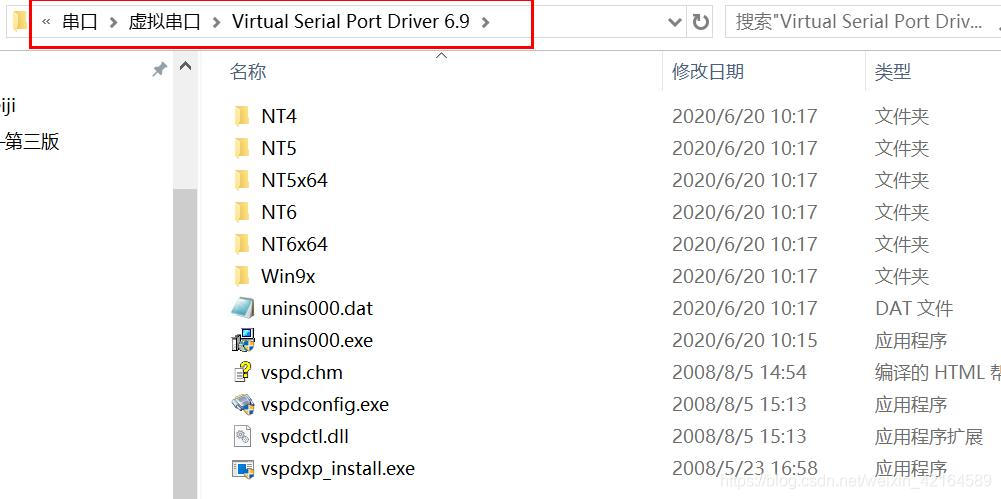The image size is (1001, 499).
Task: Select the unins000.dat file name
Action: tap(317, 308)
